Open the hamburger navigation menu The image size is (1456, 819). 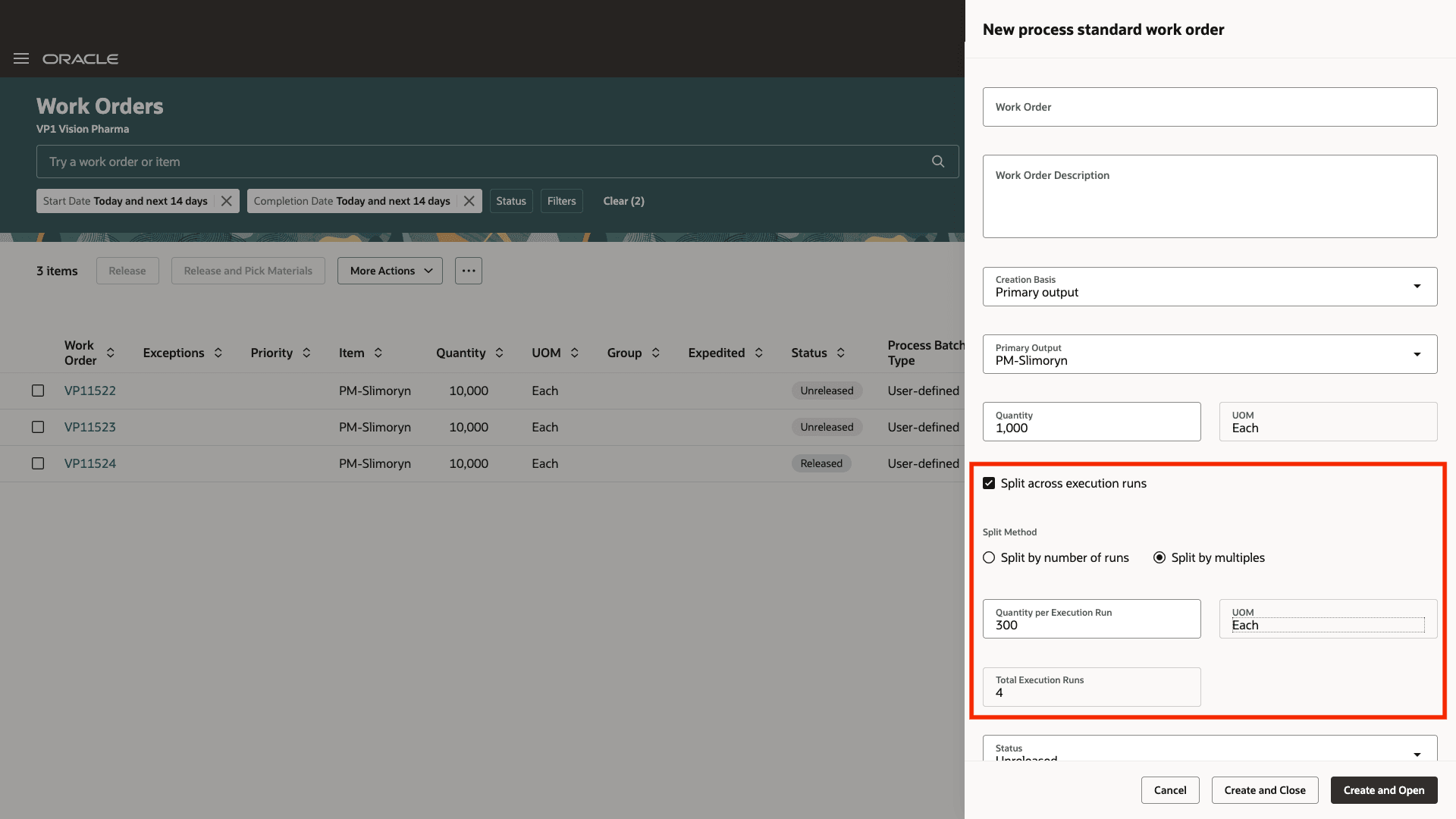(x=20, y=58)
